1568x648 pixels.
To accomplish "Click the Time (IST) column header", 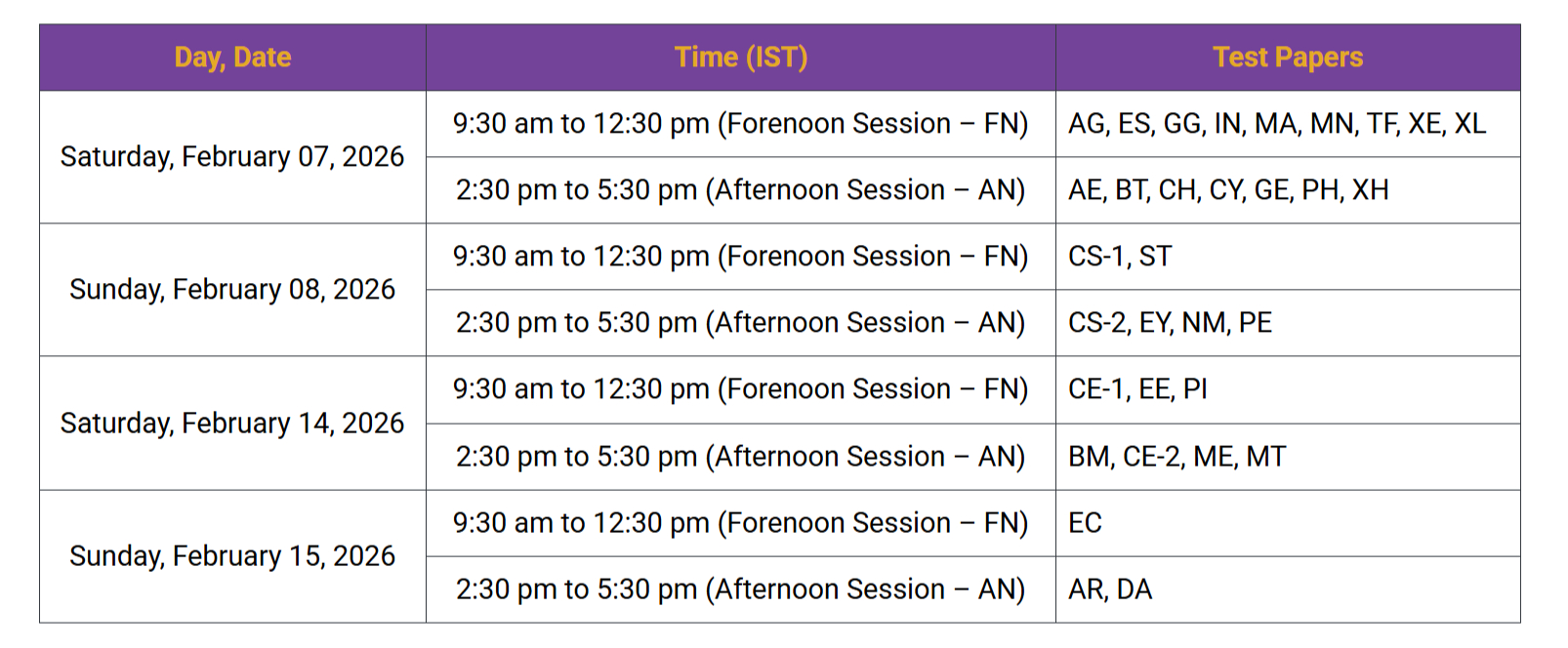I will [x=740, y=58].
